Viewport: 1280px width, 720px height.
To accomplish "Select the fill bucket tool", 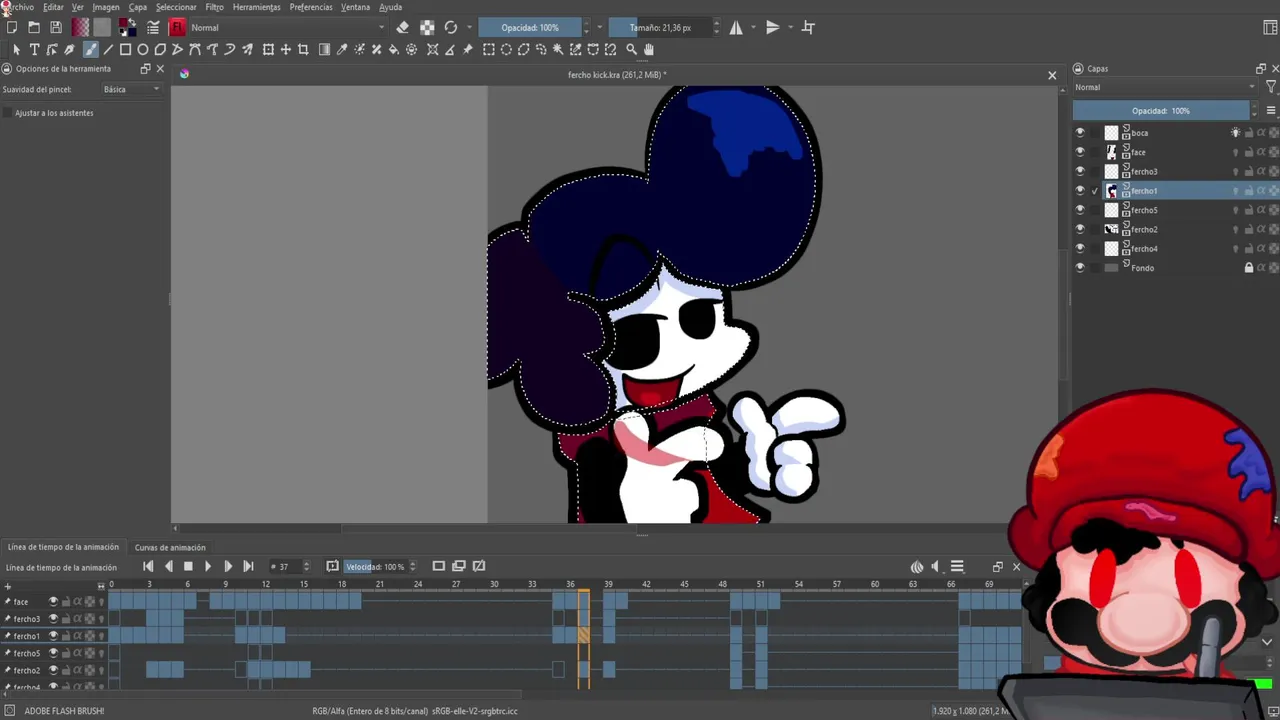I will pos(393,49).
